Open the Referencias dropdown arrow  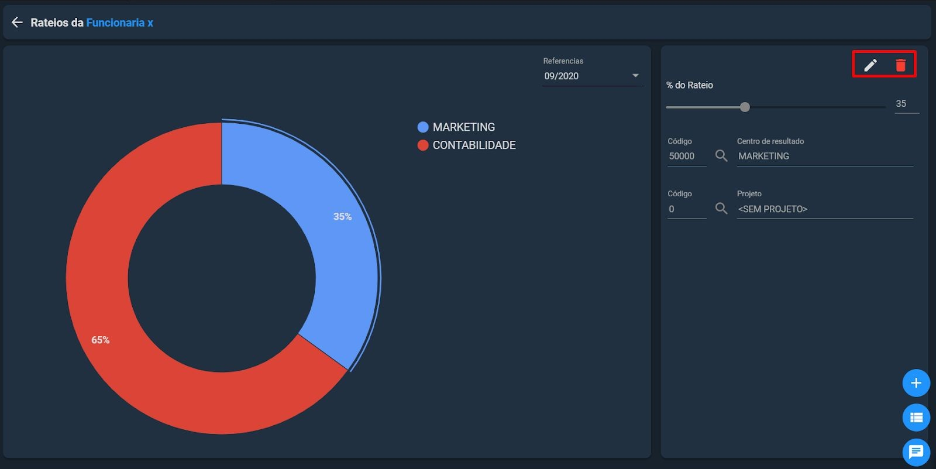click(x=635, y=76)
